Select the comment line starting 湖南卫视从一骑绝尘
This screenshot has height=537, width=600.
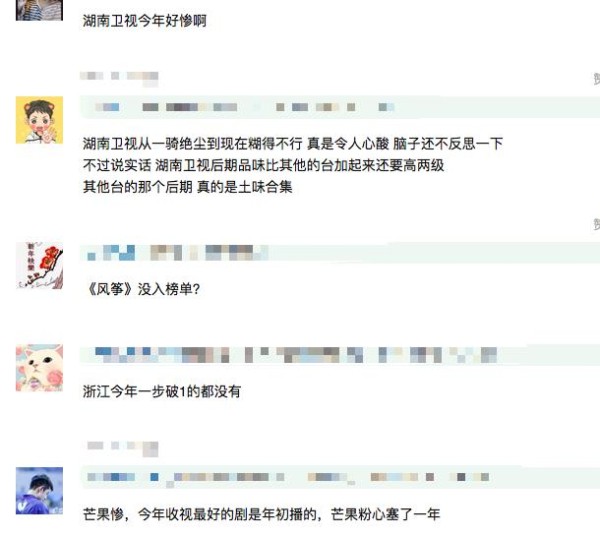(293, 144)
